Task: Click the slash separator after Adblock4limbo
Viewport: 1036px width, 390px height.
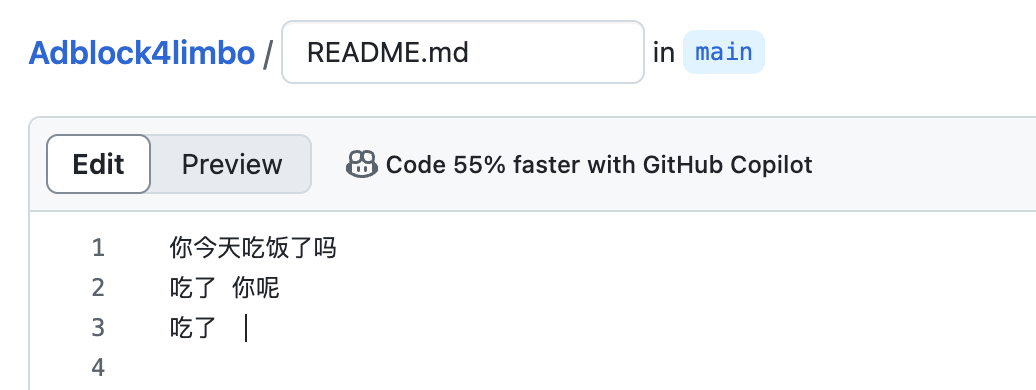Action: click(x=268, y=54)
